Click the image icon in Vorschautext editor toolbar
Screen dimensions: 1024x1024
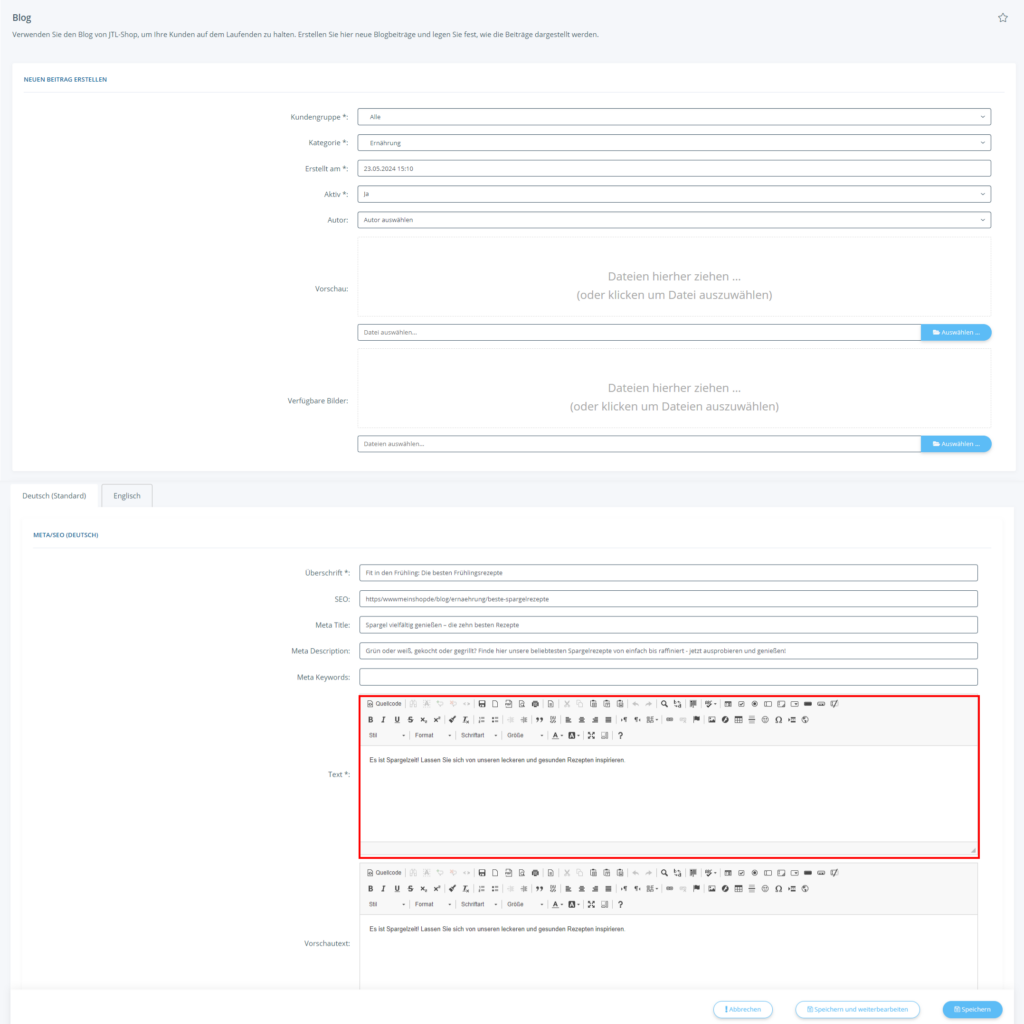(712, 888)
